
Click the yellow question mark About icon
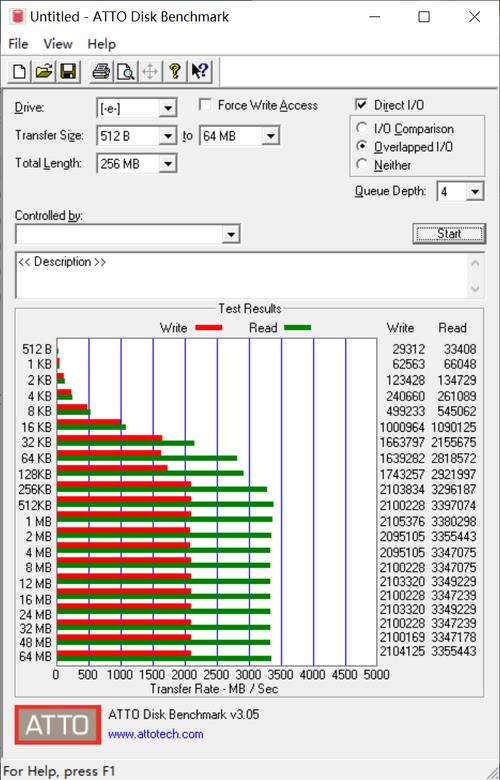tap(175, 72)
